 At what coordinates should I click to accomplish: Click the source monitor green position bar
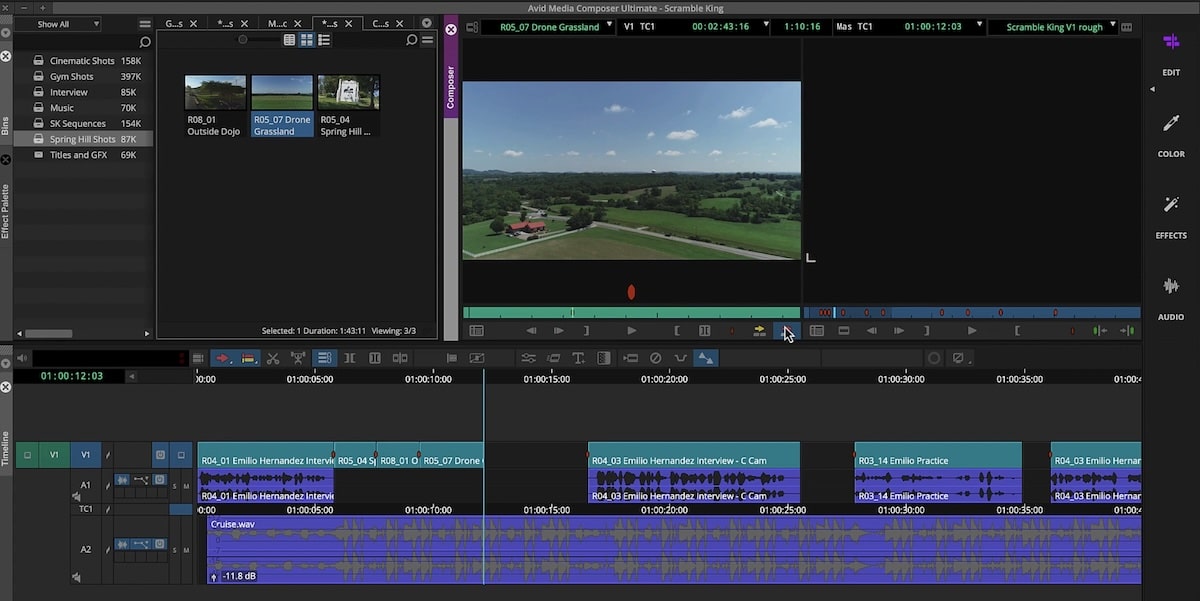[x=631, y=313]
